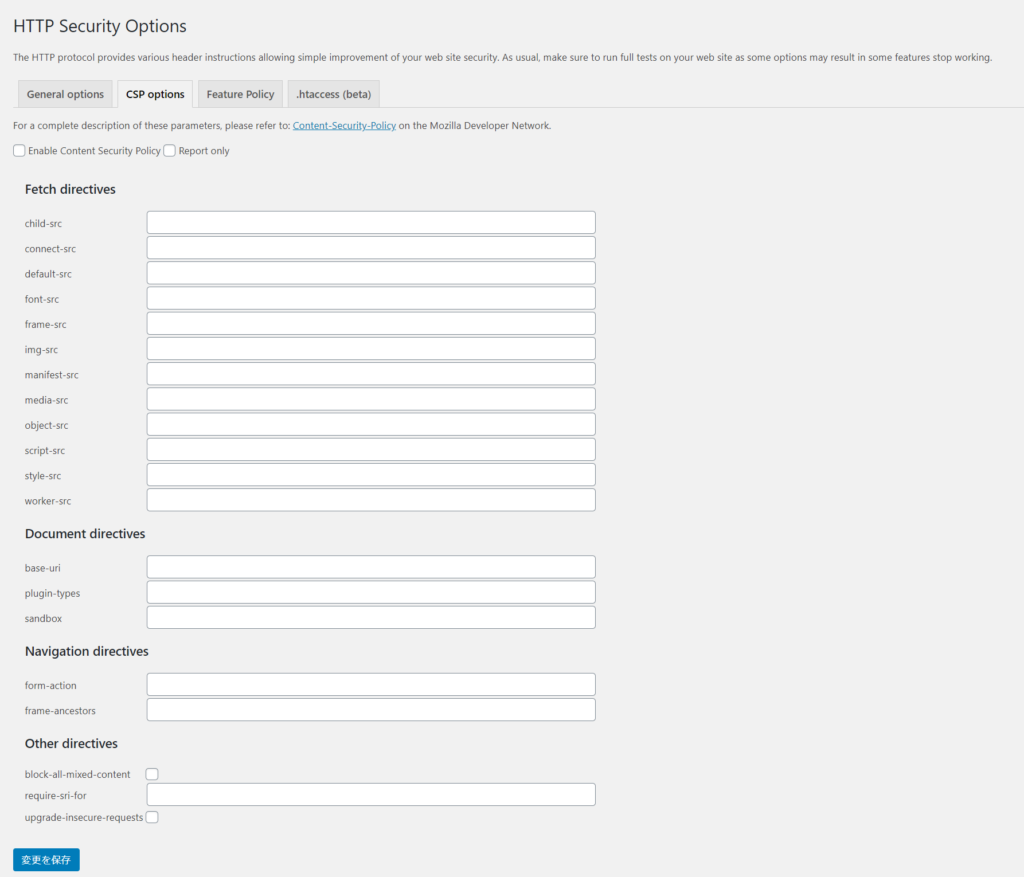Check the block-all-mixed-content option
The image size is (1024, 877).
pos(151,773)
